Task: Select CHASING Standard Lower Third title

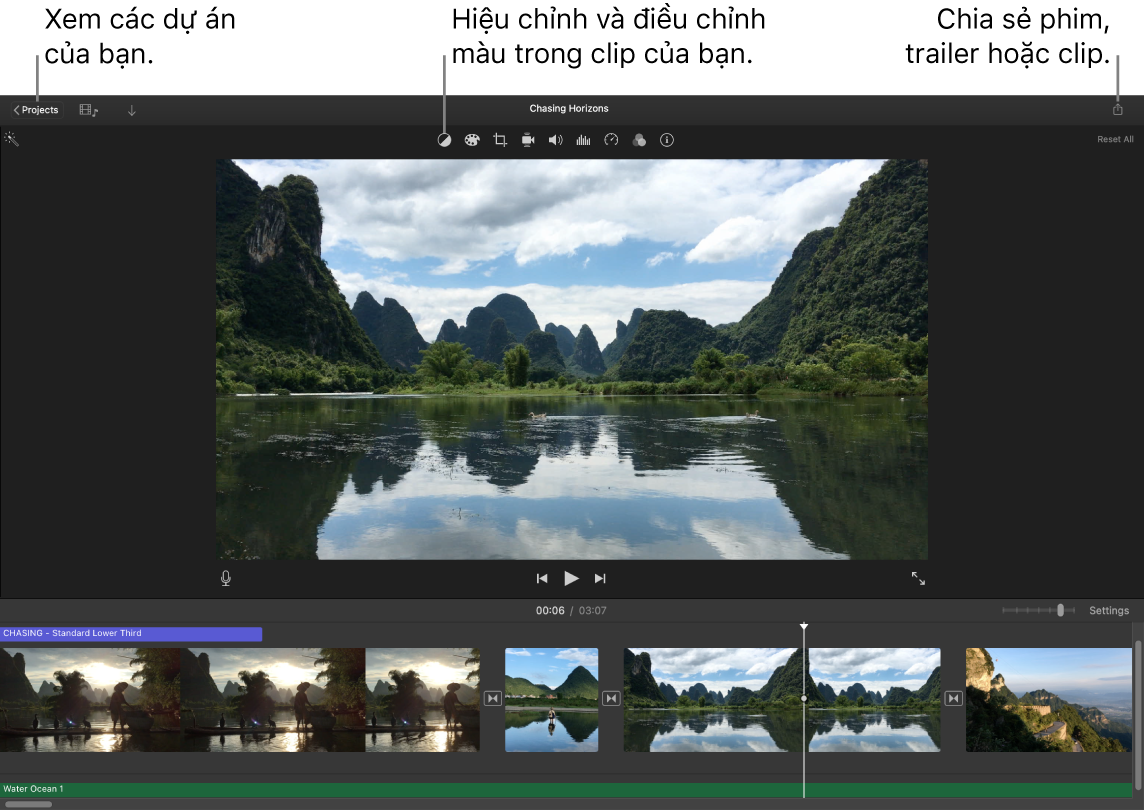Action: coord(131,634)
